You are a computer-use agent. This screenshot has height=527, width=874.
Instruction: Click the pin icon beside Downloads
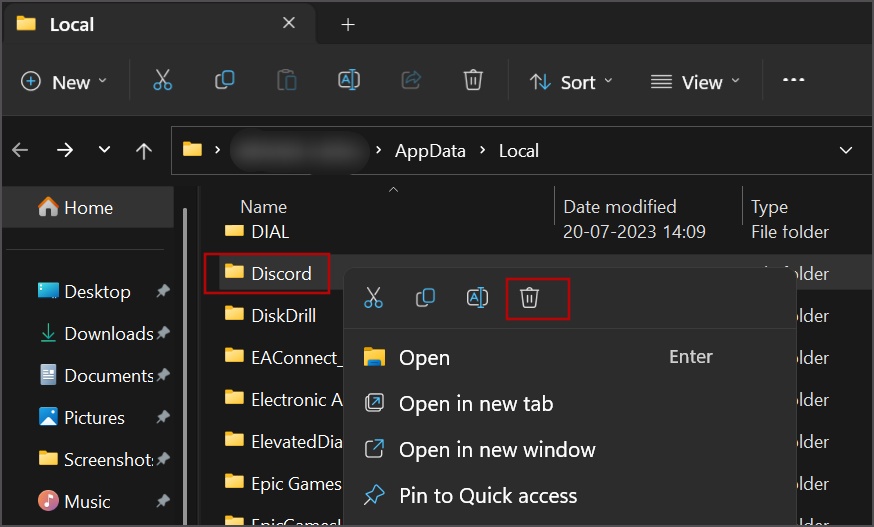click(x=163, y=333)
